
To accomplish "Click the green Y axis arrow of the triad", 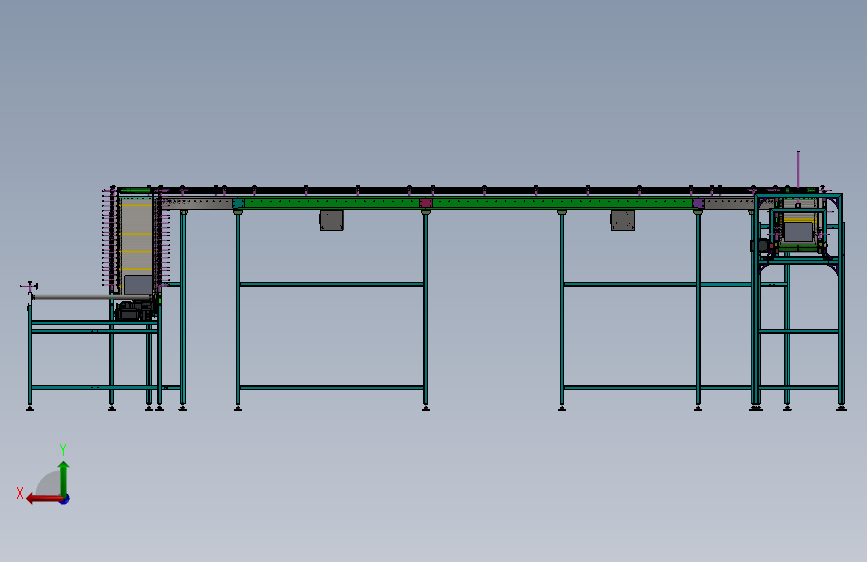I will [64, 478].
